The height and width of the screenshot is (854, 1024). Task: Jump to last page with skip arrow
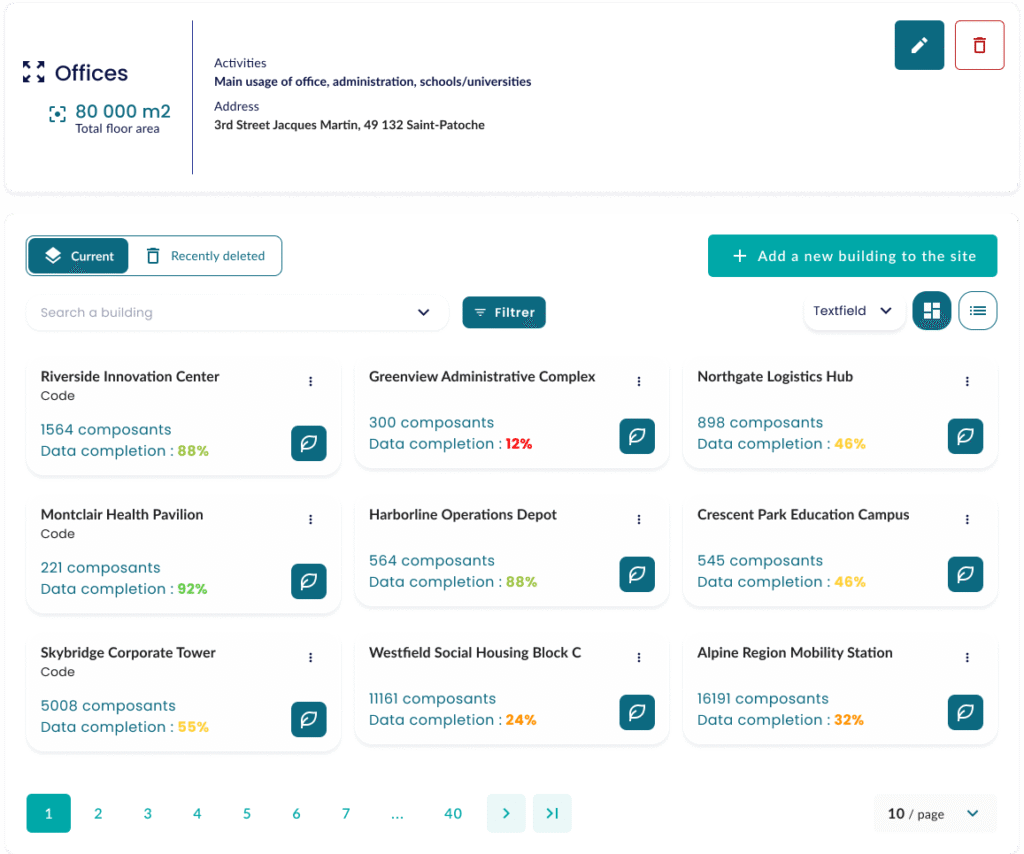[551, 814]
